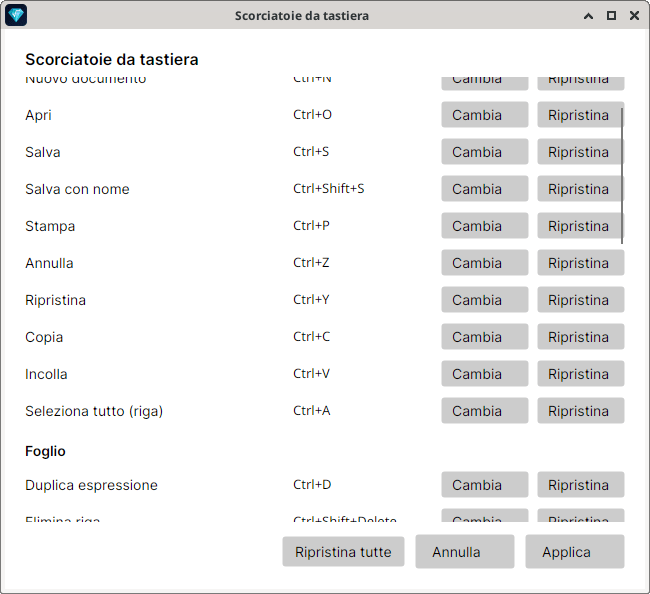Reset the Salva con nome shortcut
650x594 pixels.
[581, 189]
